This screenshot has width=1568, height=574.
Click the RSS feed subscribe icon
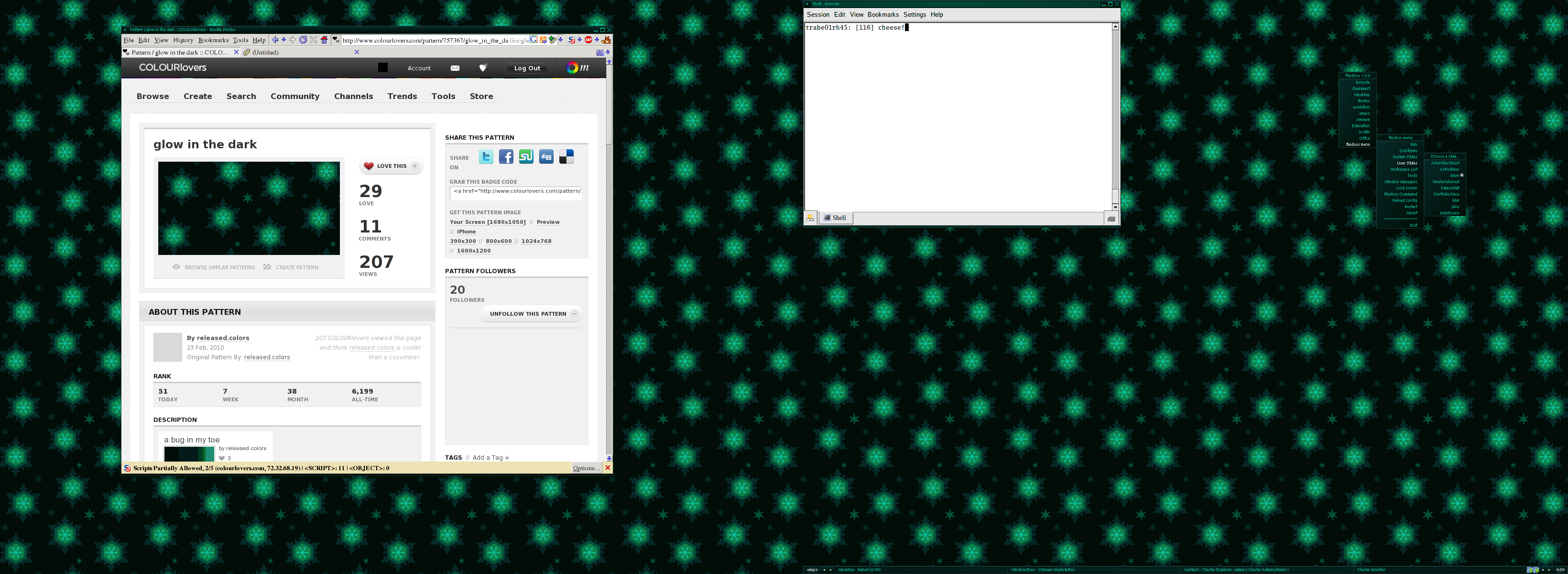click(x=543, y=40)
